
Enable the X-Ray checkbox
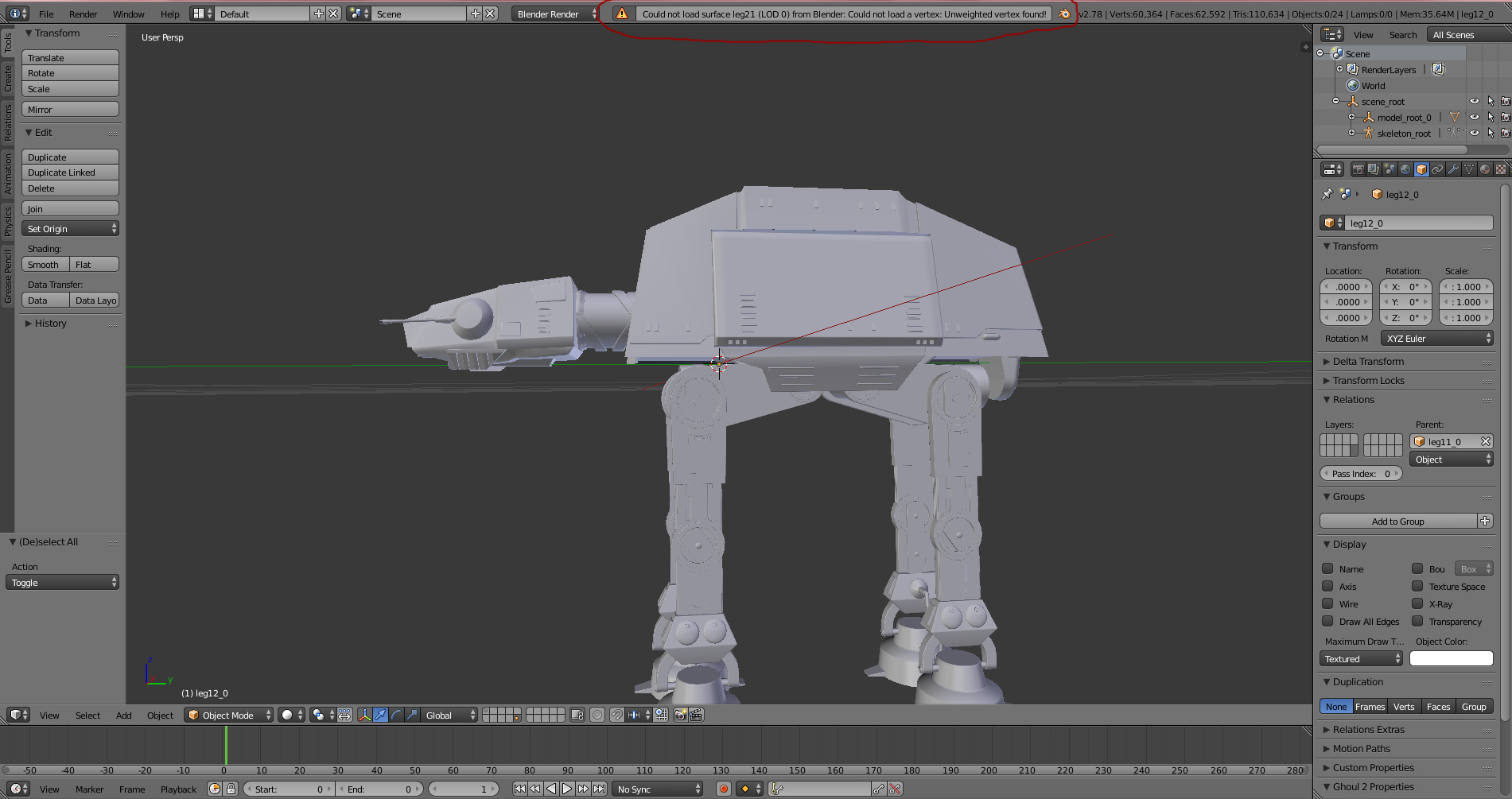point(1417,603)
